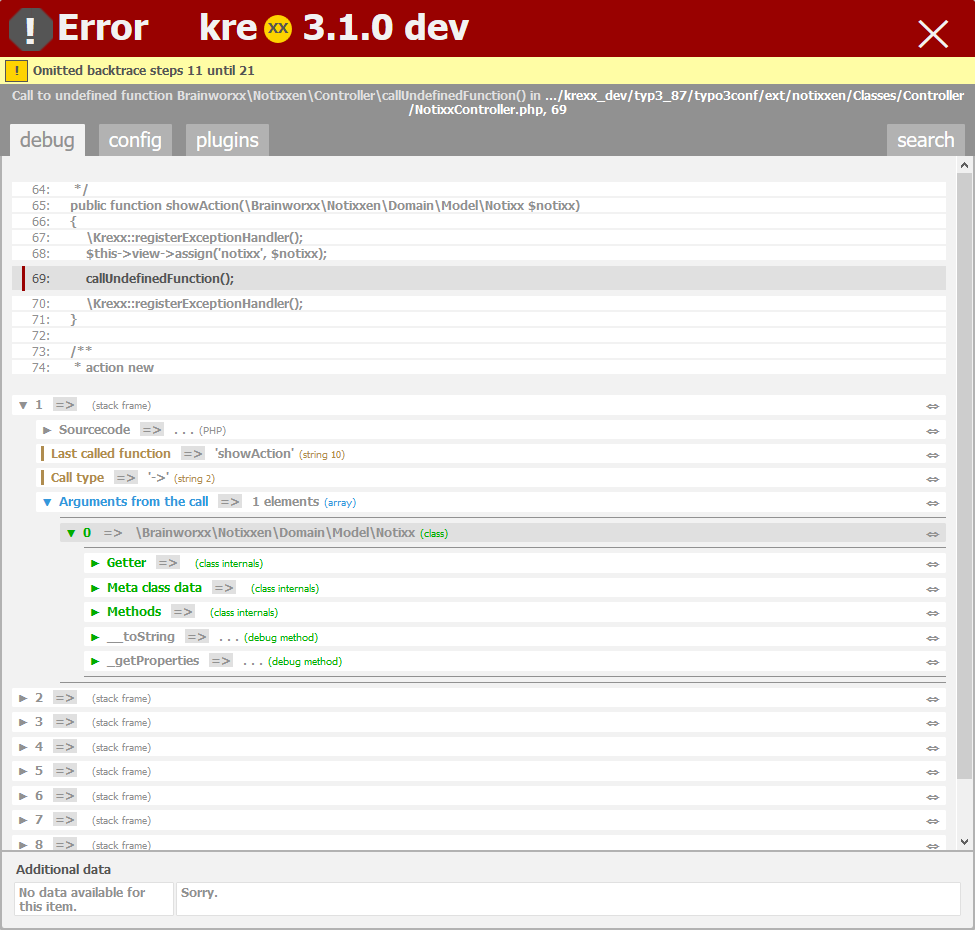Expand stack frame 6
This screenshot has height=930, width=975.
pos(23,796)
